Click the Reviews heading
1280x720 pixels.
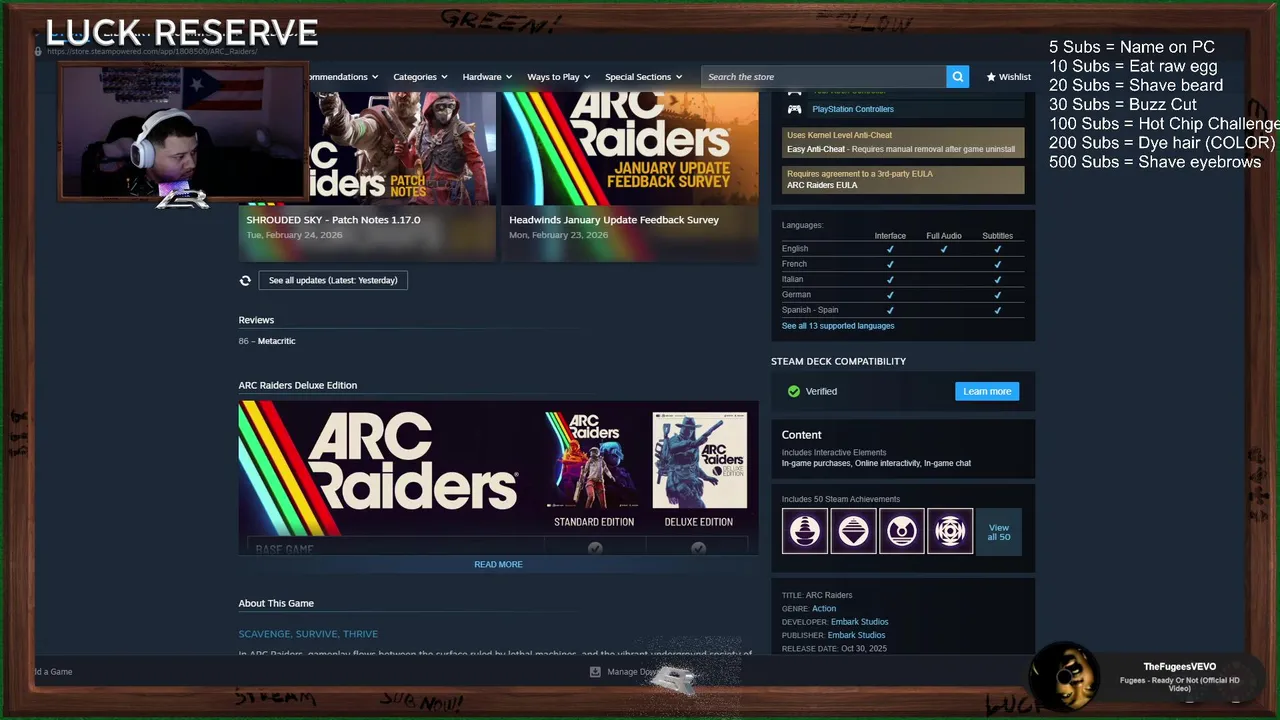point(256,320)
